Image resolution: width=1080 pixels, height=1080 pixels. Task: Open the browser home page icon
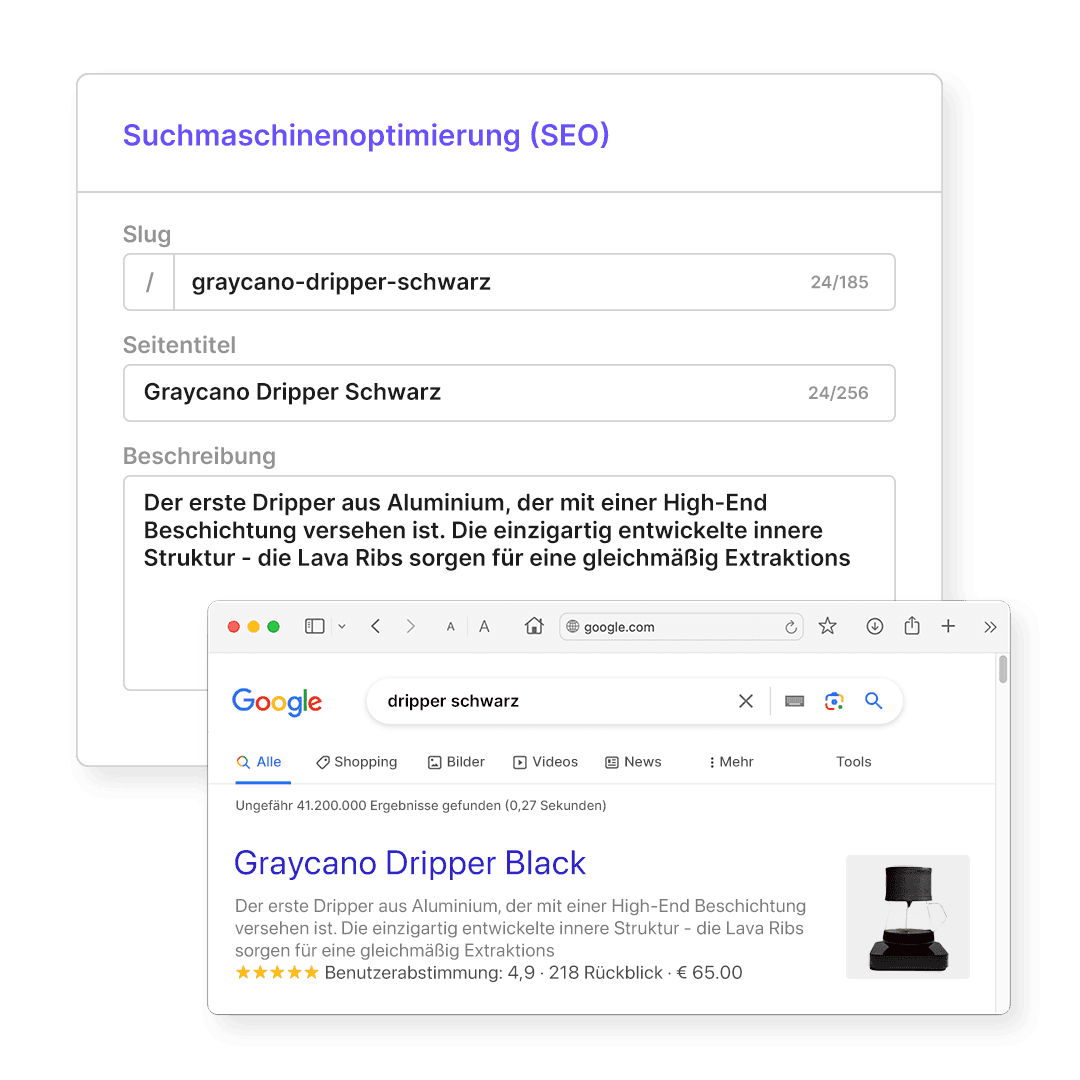click(x=534, y=626)
